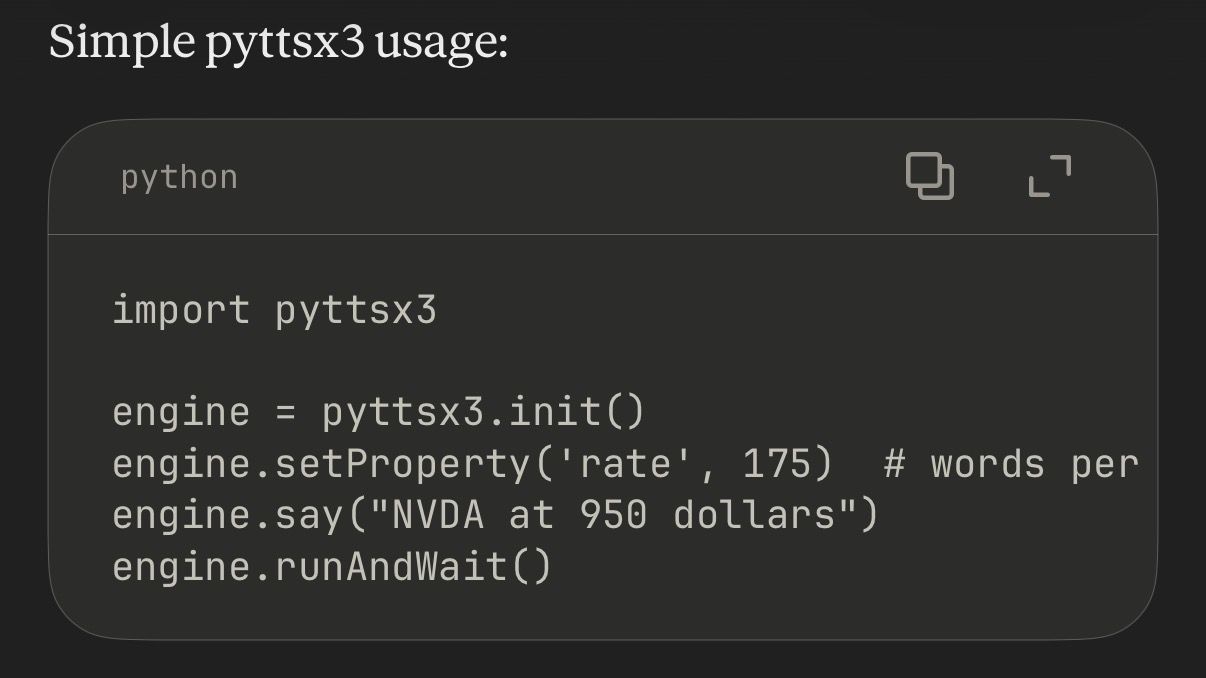Click the word 'NVDA' in the string
This screenshot has width=1206, height=678.
click(438, 516)
